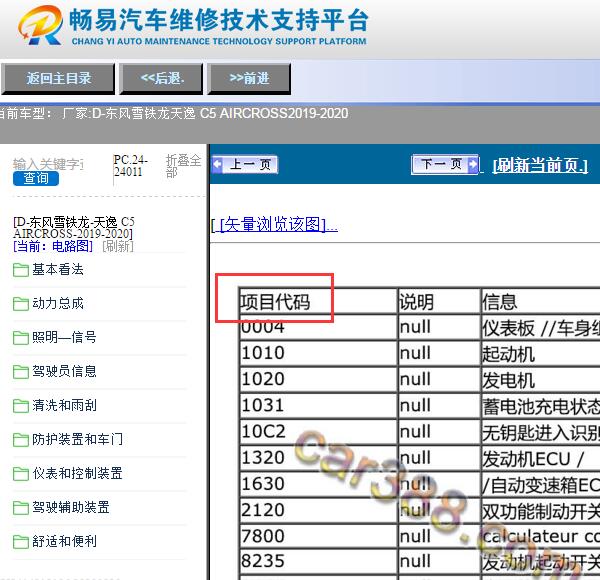The image size is (600, 580).
Task: Open the 驾驶员信息 folder icon
Action: click(21, 371)
